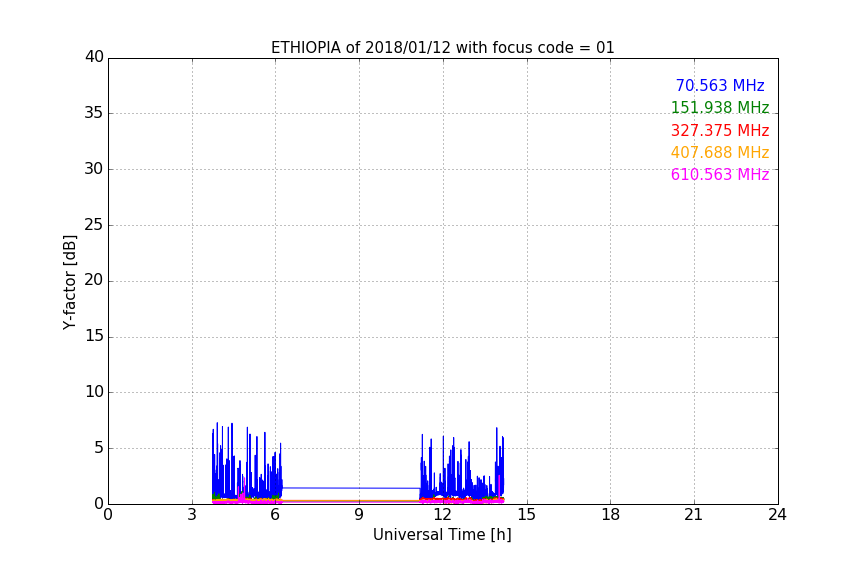Click the x-axis tick label 9
This screenshot has width=864, height=576.
(x=359, y=515)
